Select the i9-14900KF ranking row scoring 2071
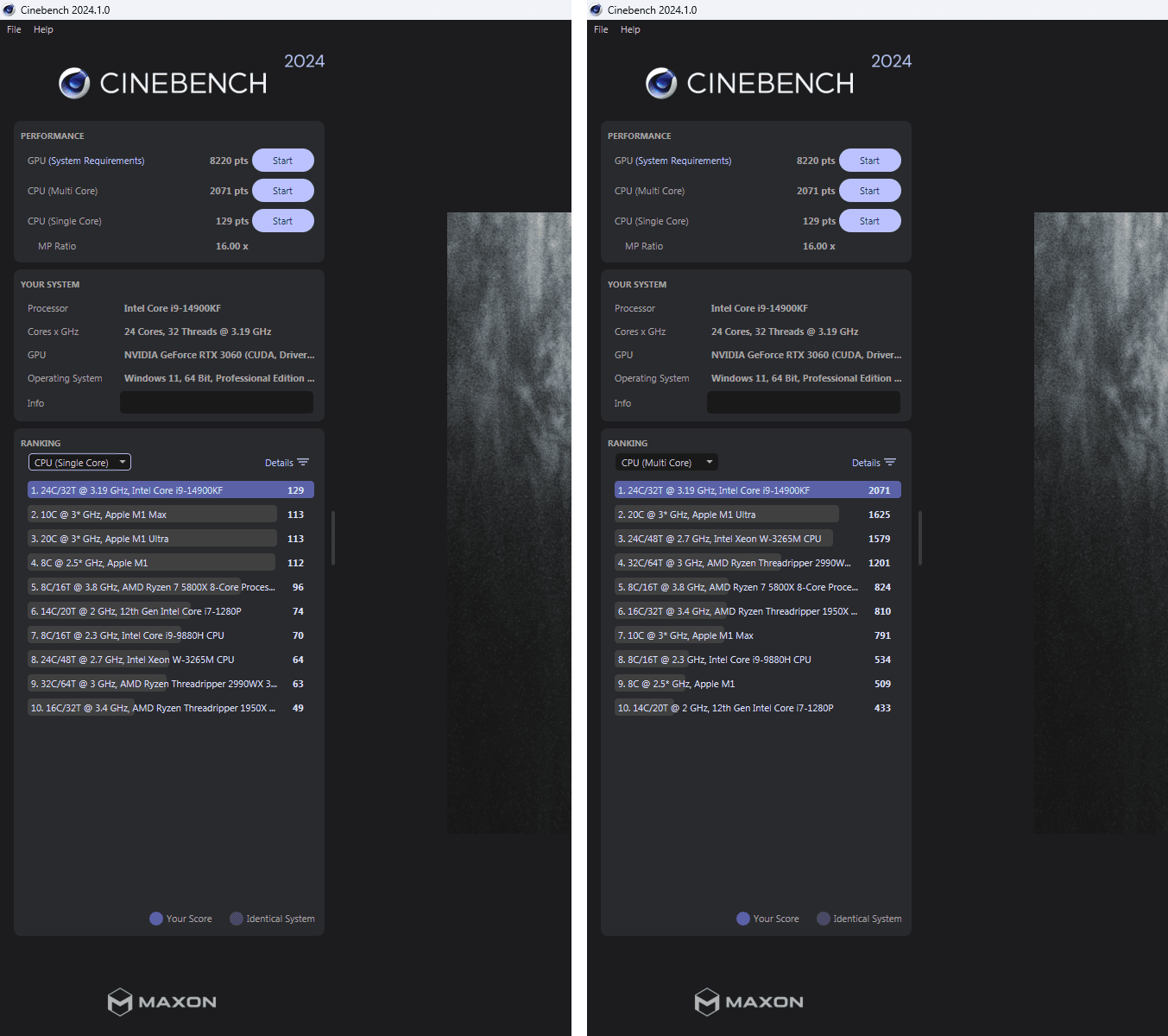 point(758,490)
